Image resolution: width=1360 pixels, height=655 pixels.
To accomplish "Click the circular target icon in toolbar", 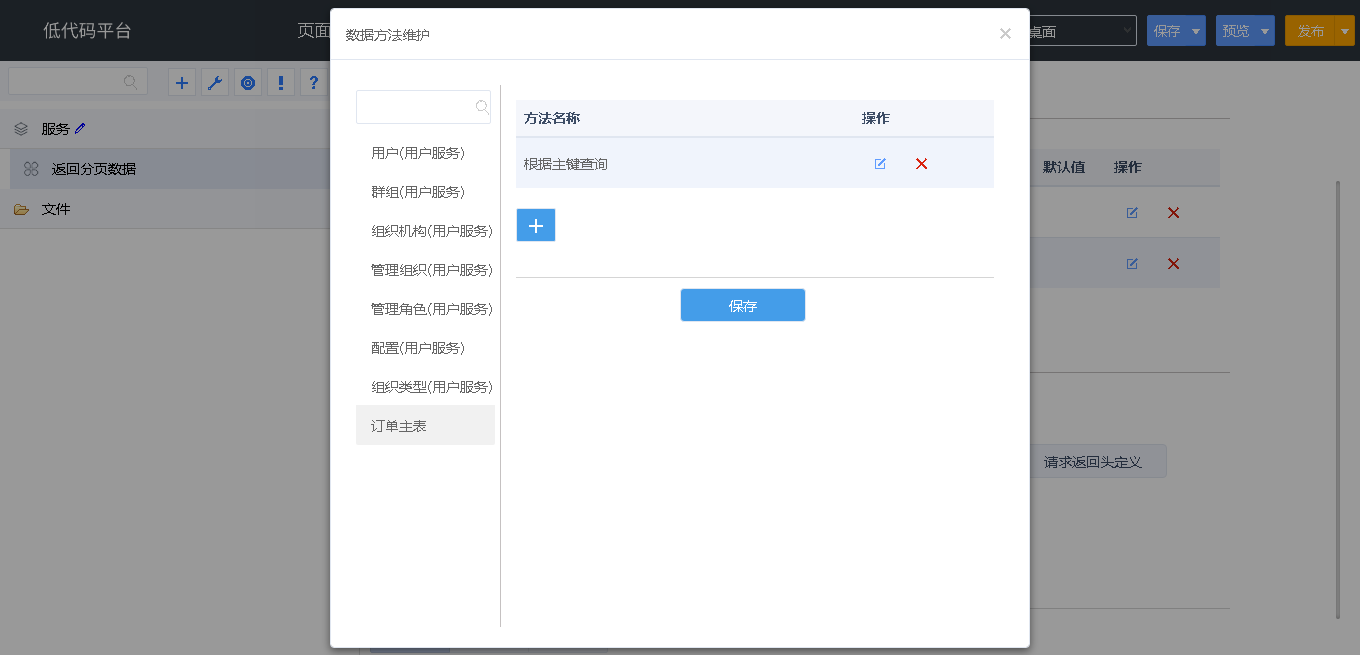I will coord(248,83).
